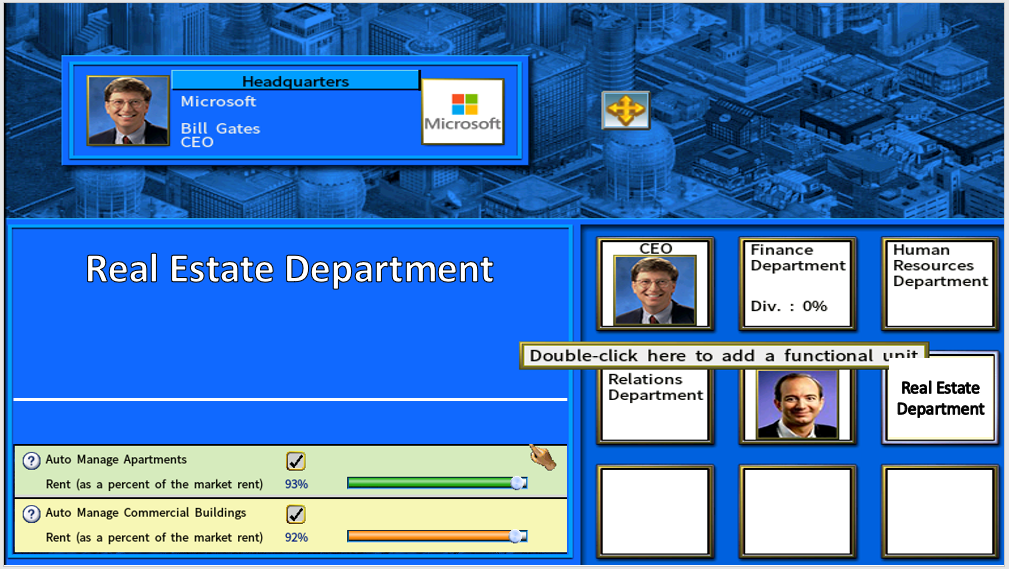This screenshot has height=569, width=1009.
Task: Open help for Auto Manage Commercial Buildings
Action: [x=31, y=514]
